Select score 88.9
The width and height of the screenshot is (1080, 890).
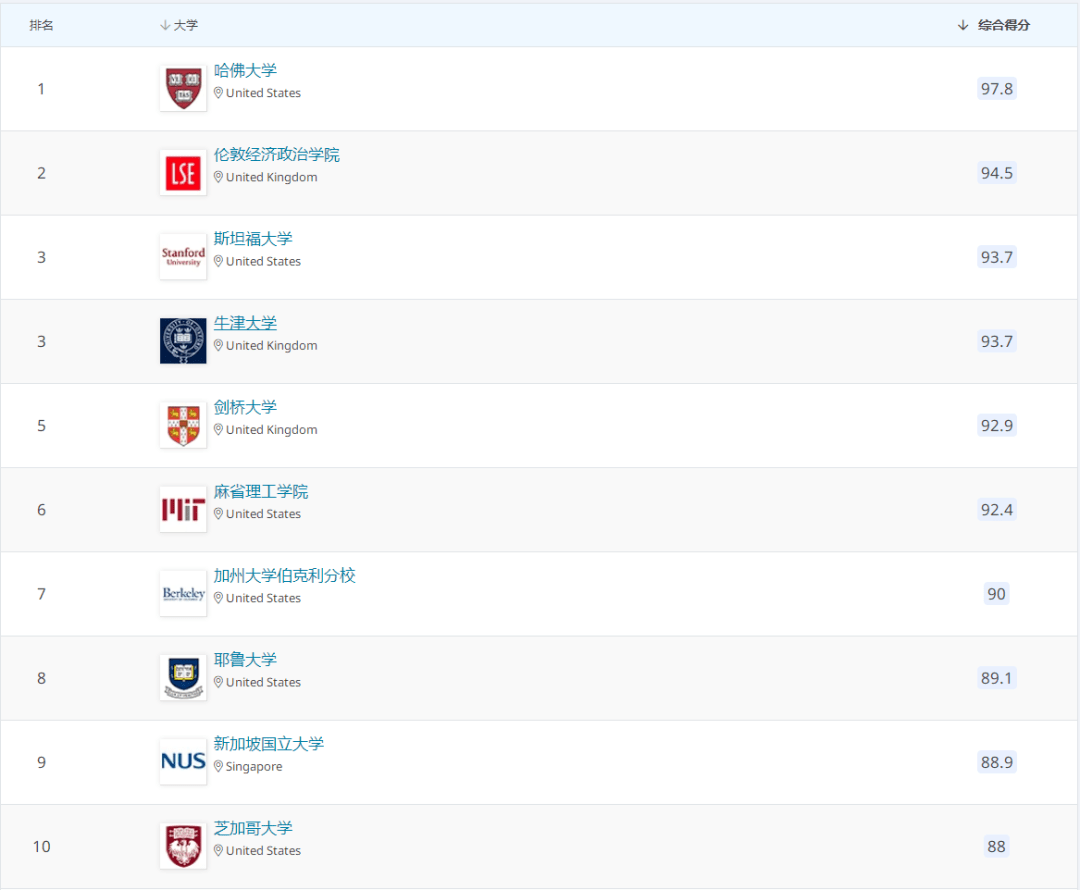click(997, 762)
